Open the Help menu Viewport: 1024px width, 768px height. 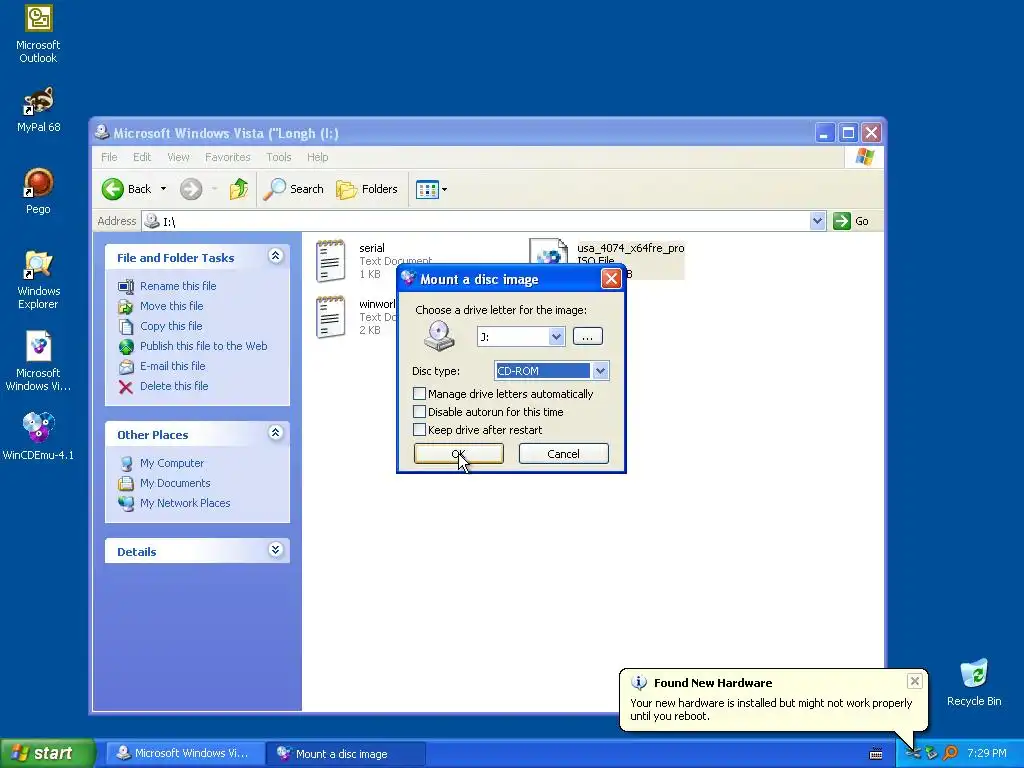(x=317, y=157)
